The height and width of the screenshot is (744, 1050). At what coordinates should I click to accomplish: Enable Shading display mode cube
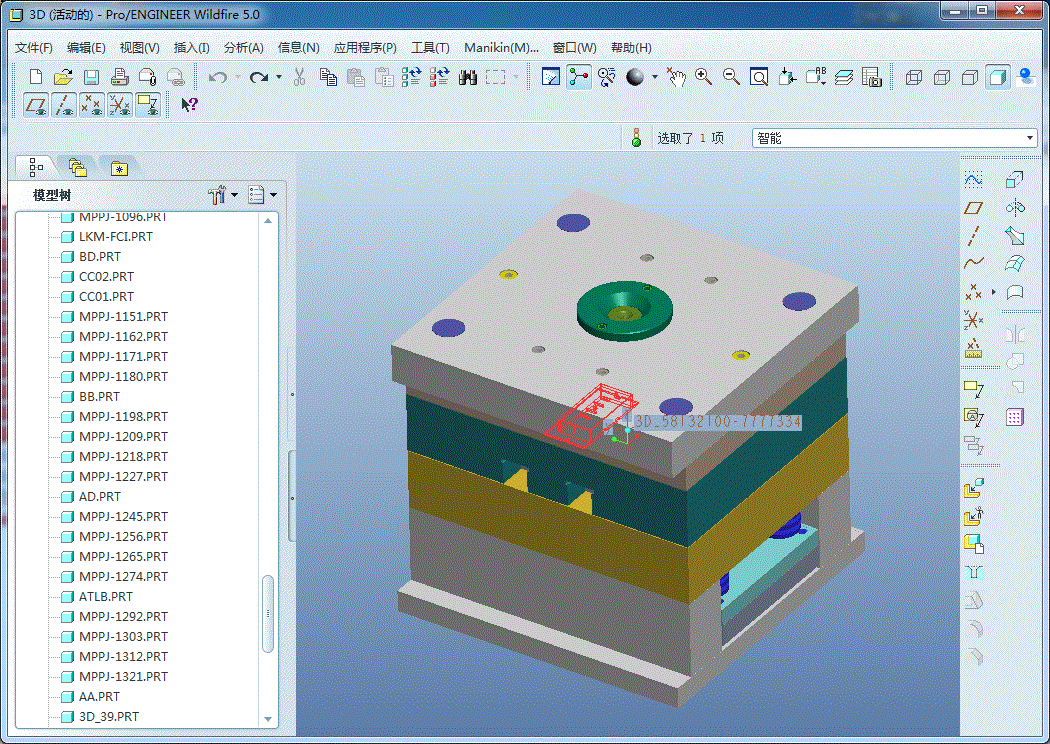click(997, 77)
